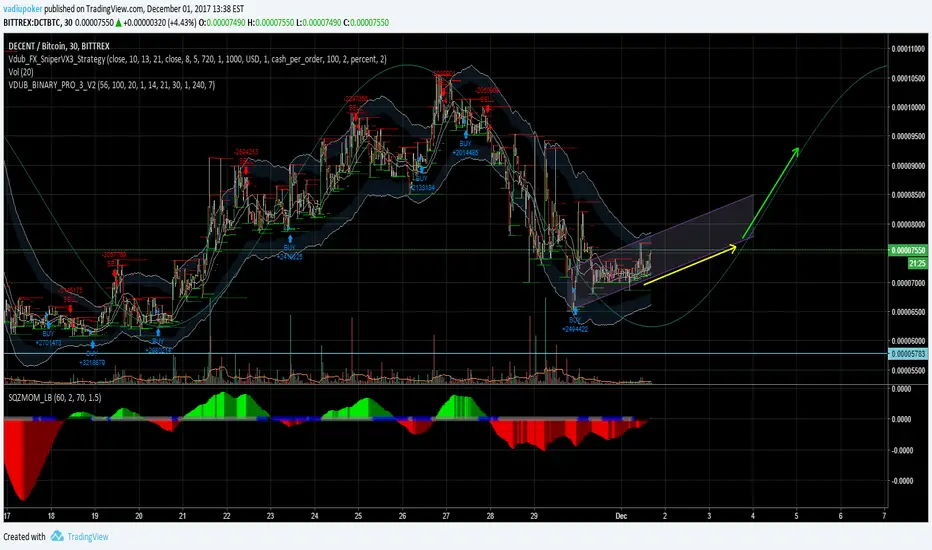This screenshot has width=932, height=550.
Task: Click the 21:25 bar countdown label
Action: click(917, 263)
